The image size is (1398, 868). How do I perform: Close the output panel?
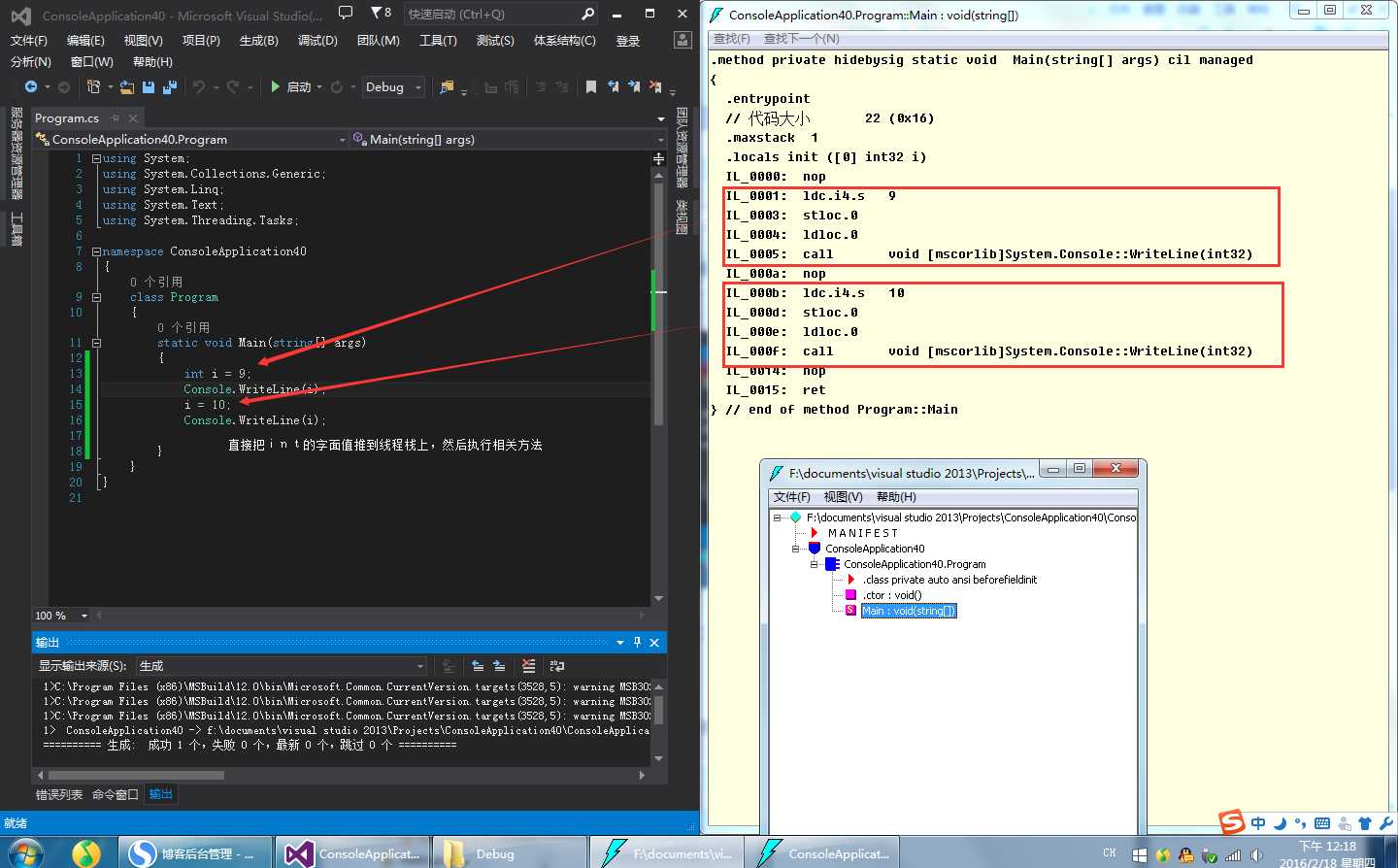click(654, 642)
